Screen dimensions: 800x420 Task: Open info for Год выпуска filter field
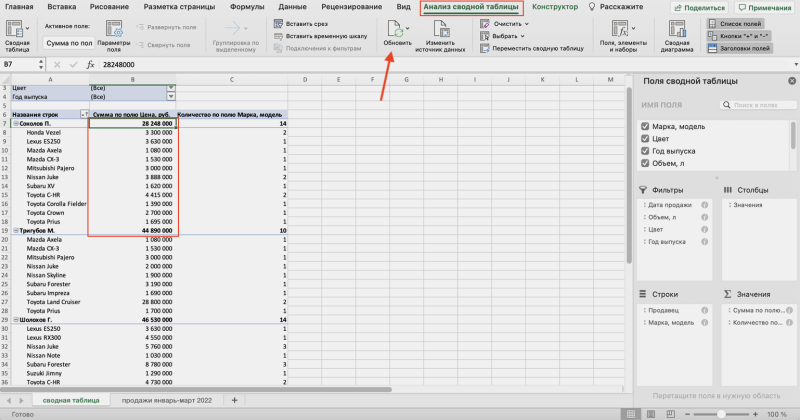pos(705,241)
